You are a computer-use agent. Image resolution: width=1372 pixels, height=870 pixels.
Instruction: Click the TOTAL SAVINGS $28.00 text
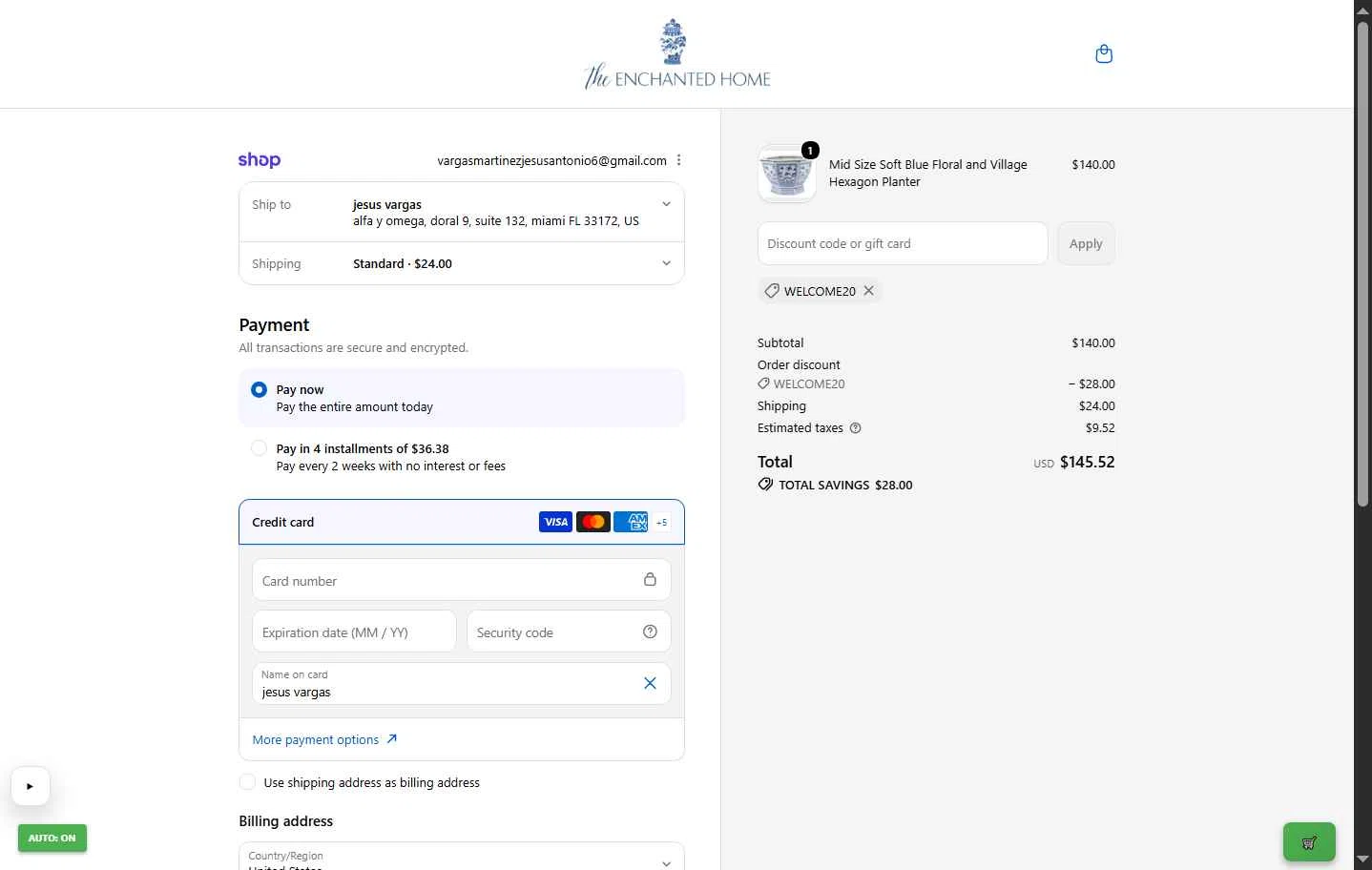pyautogui.click(x=845, y=485)
